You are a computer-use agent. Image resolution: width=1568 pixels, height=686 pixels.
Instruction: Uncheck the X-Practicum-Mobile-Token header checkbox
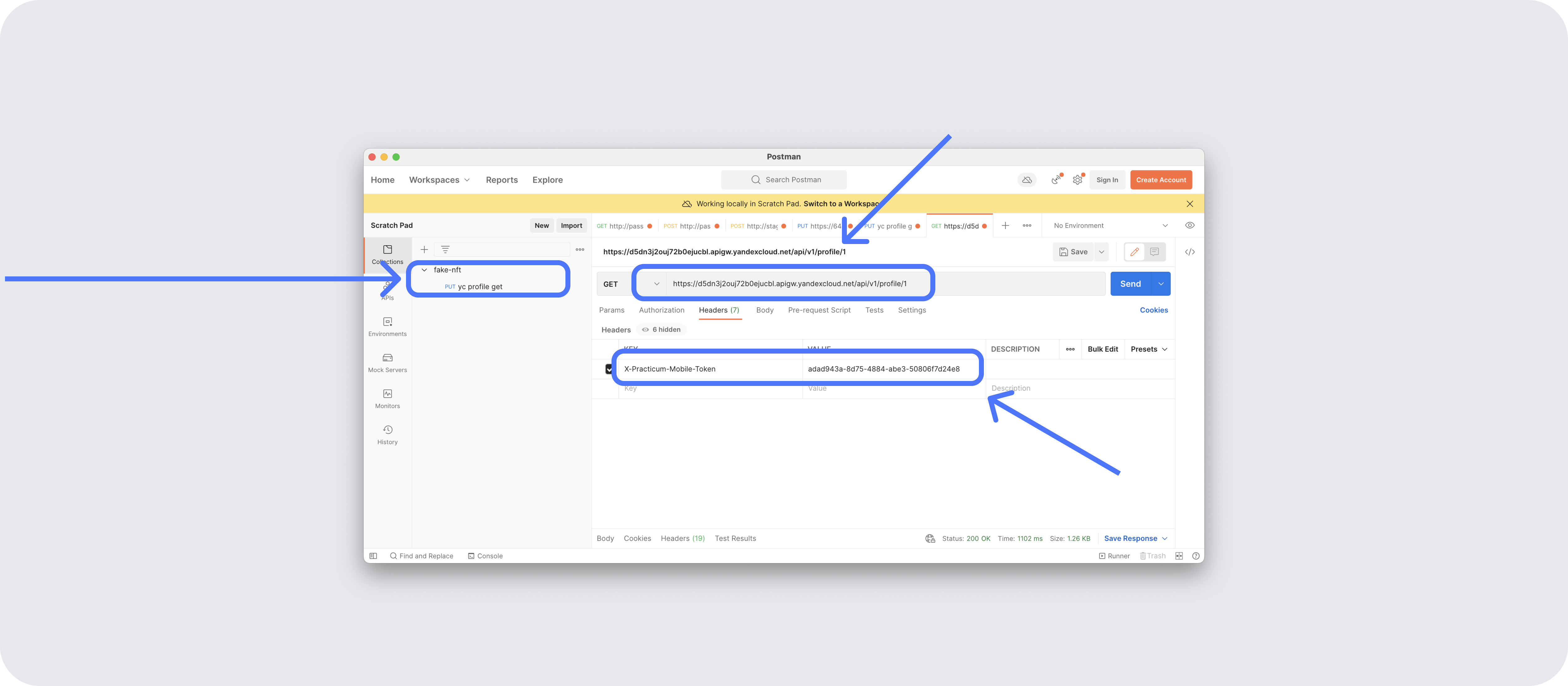(609, 369)
